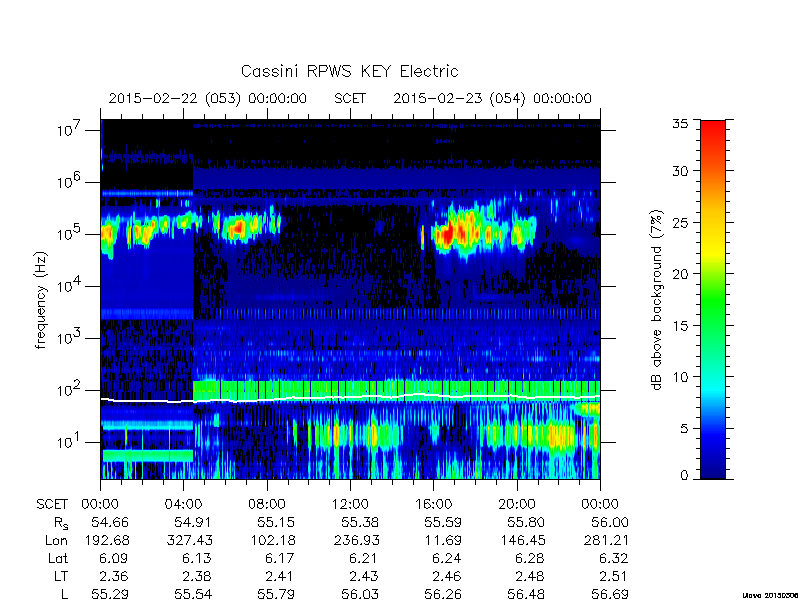Select the Rs value "55.80"
Viewport: 800px width, 600px height.
point(526,522)
